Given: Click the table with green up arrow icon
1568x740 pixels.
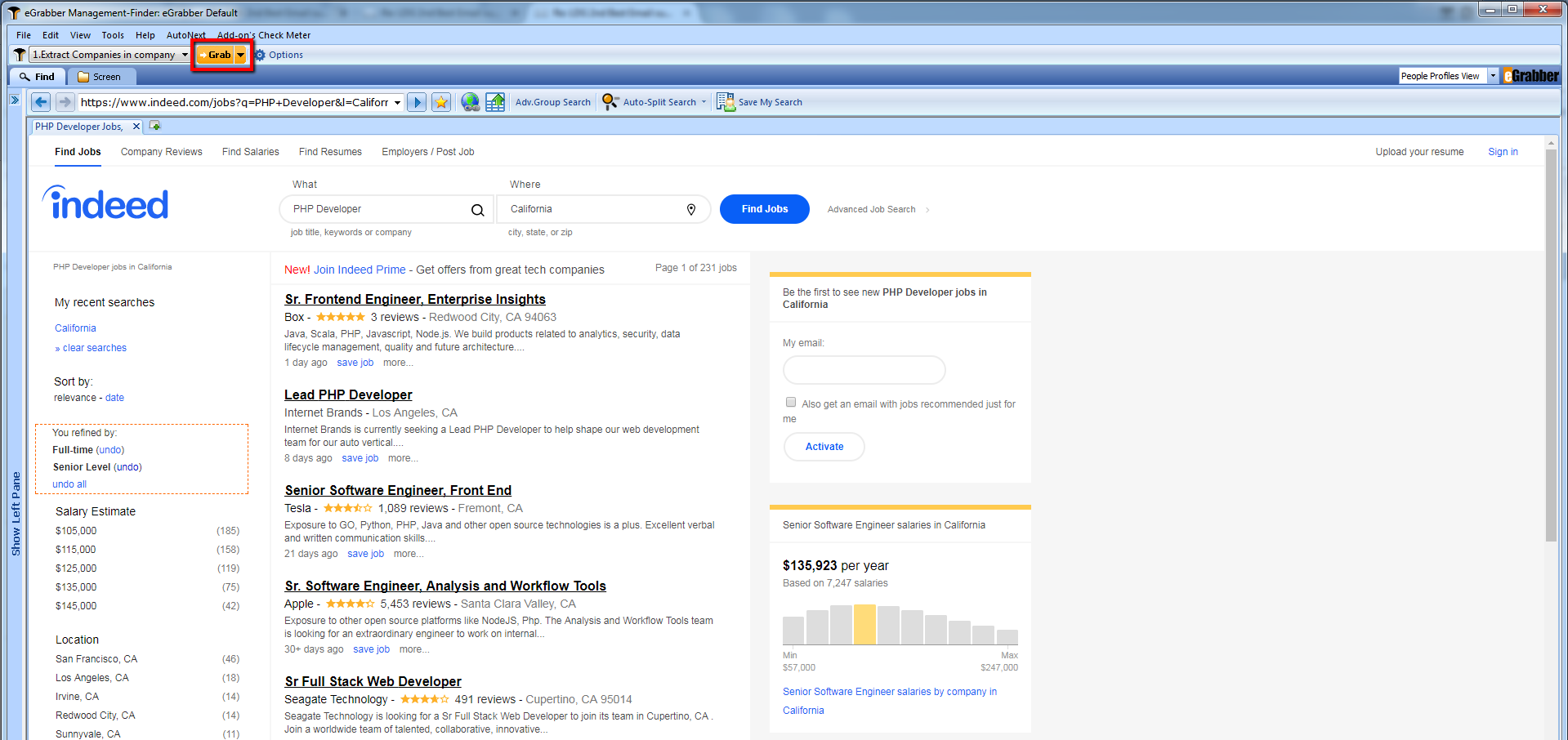Looking at the screenshot, I should tap(495, 102).
